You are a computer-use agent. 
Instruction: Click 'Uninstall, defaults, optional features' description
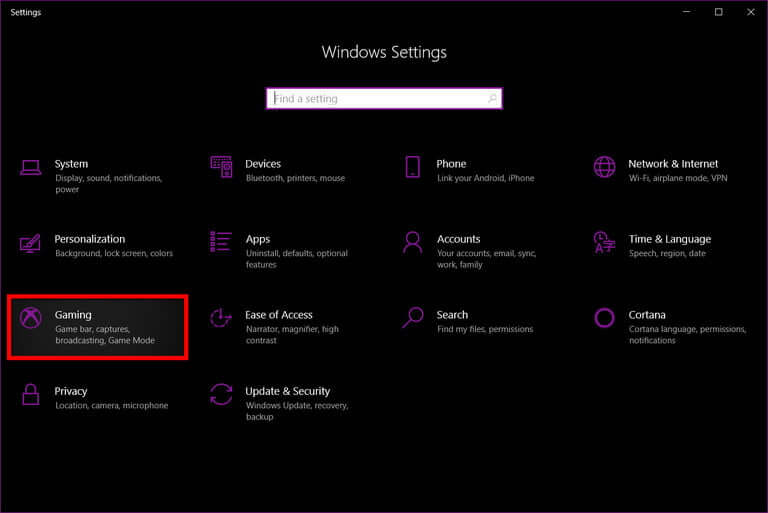297,259
